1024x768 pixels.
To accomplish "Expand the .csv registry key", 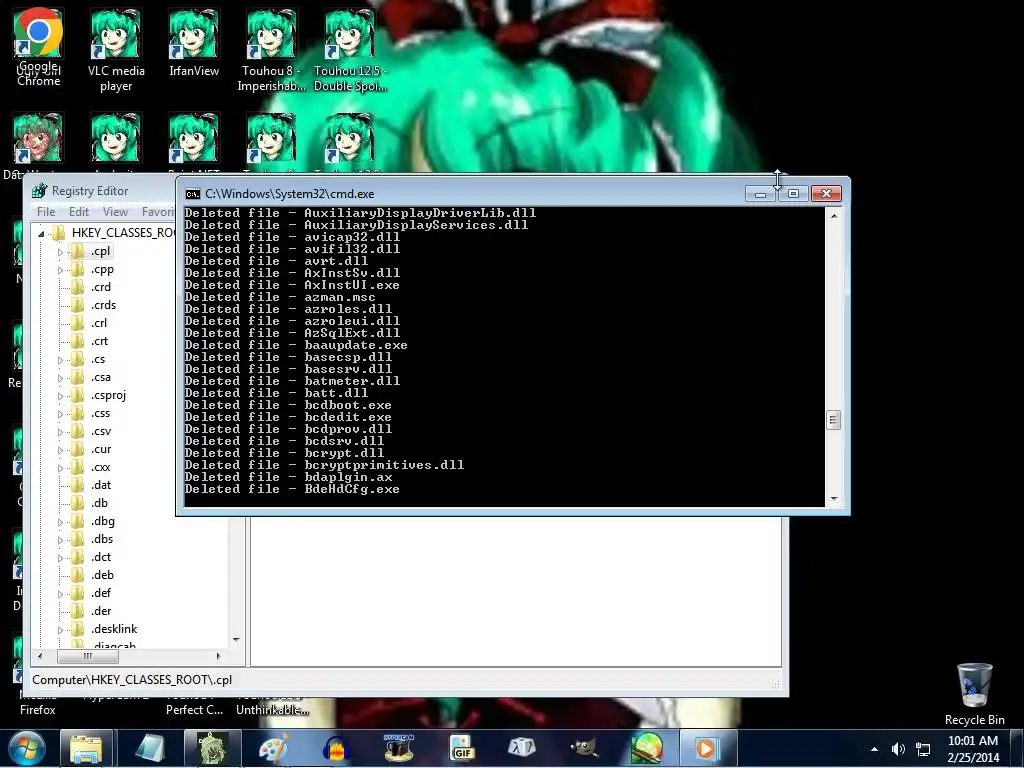I will [60, 432].
